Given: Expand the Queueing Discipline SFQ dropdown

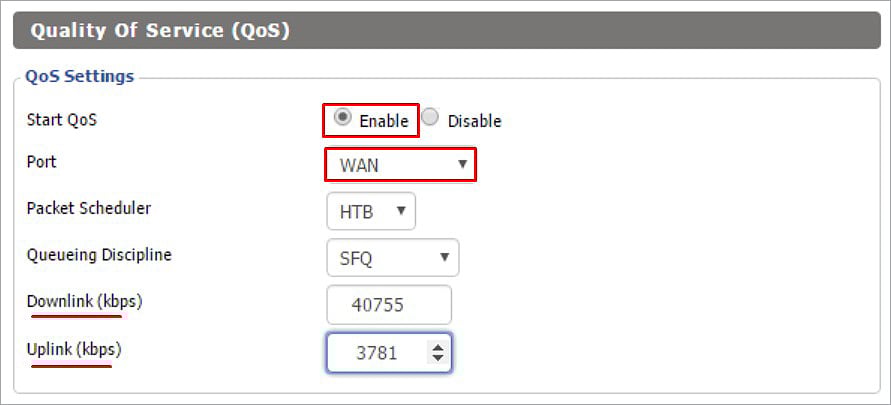Looking at the screenshot, I should pos(393,258).
